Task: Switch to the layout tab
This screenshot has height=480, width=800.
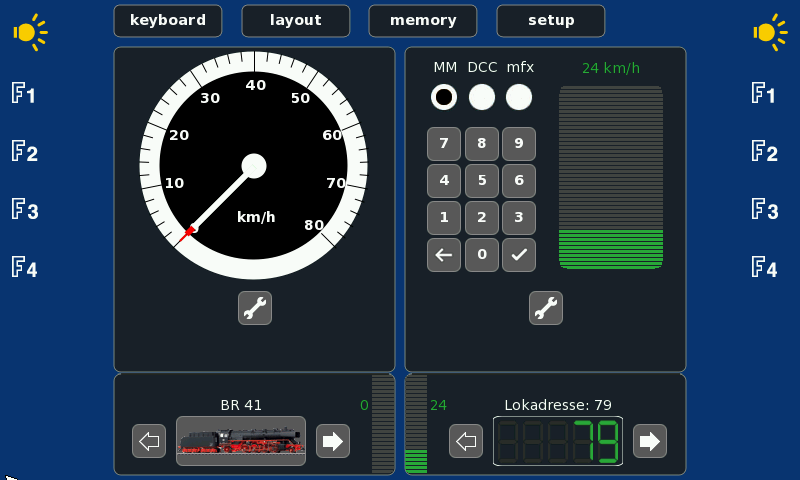Action: (296, 20)
